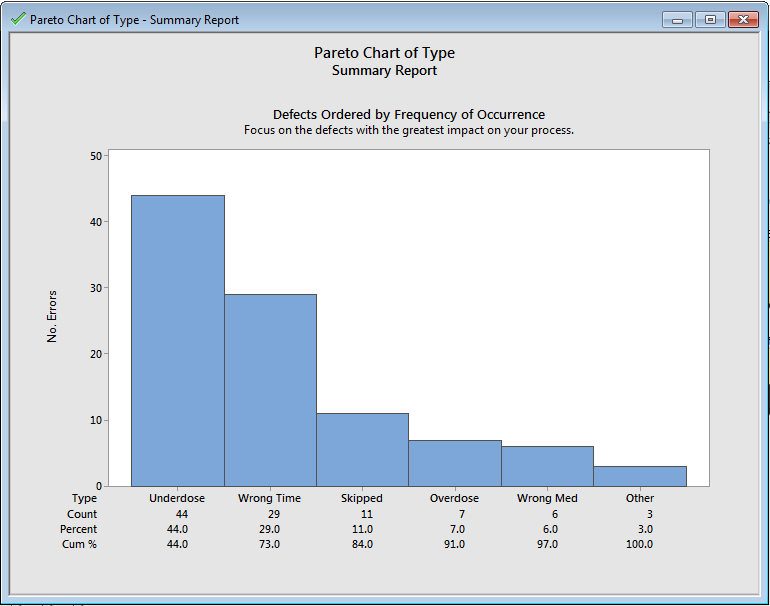Click 'Defects Ordered by Frequency of Occurrence' heading

[408, 114]
